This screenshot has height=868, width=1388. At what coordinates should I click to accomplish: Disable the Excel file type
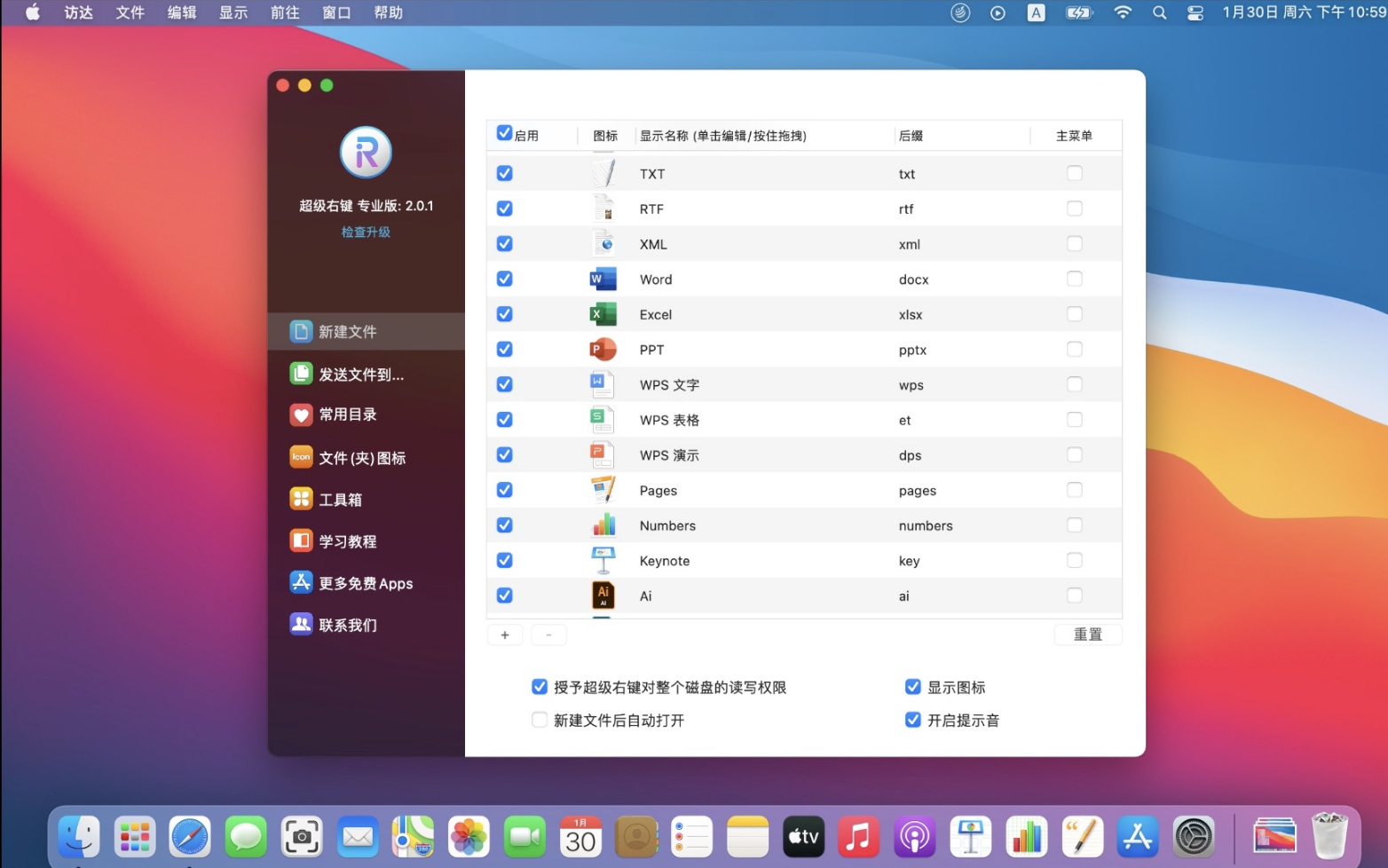505,314
